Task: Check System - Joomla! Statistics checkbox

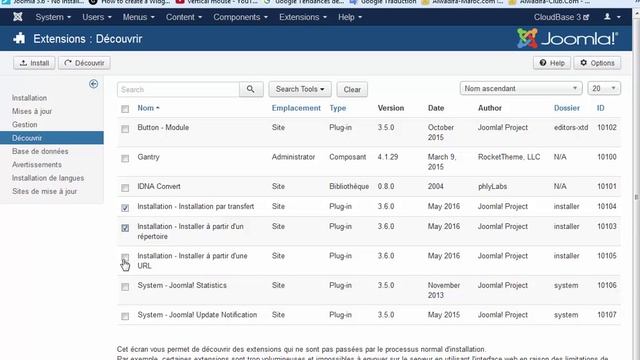Action: pyautogui.click(x=125, y=287)
